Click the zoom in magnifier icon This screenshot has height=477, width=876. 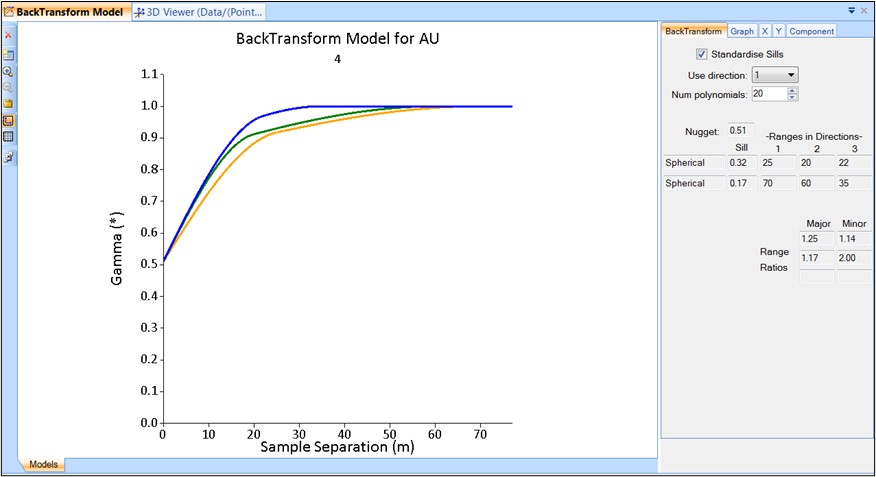click(8, 72)
